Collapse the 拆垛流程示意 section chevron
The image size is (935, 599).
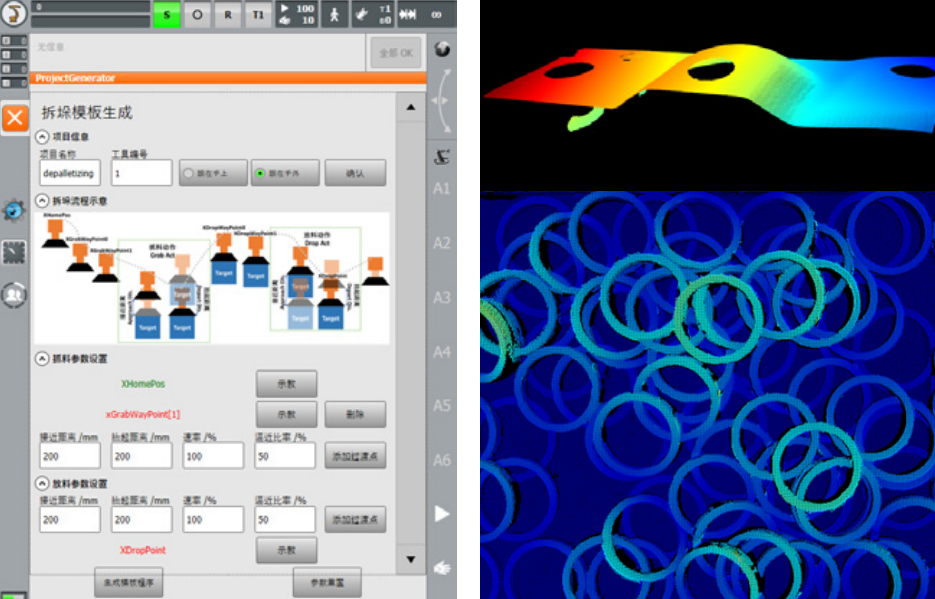(42, 201)
